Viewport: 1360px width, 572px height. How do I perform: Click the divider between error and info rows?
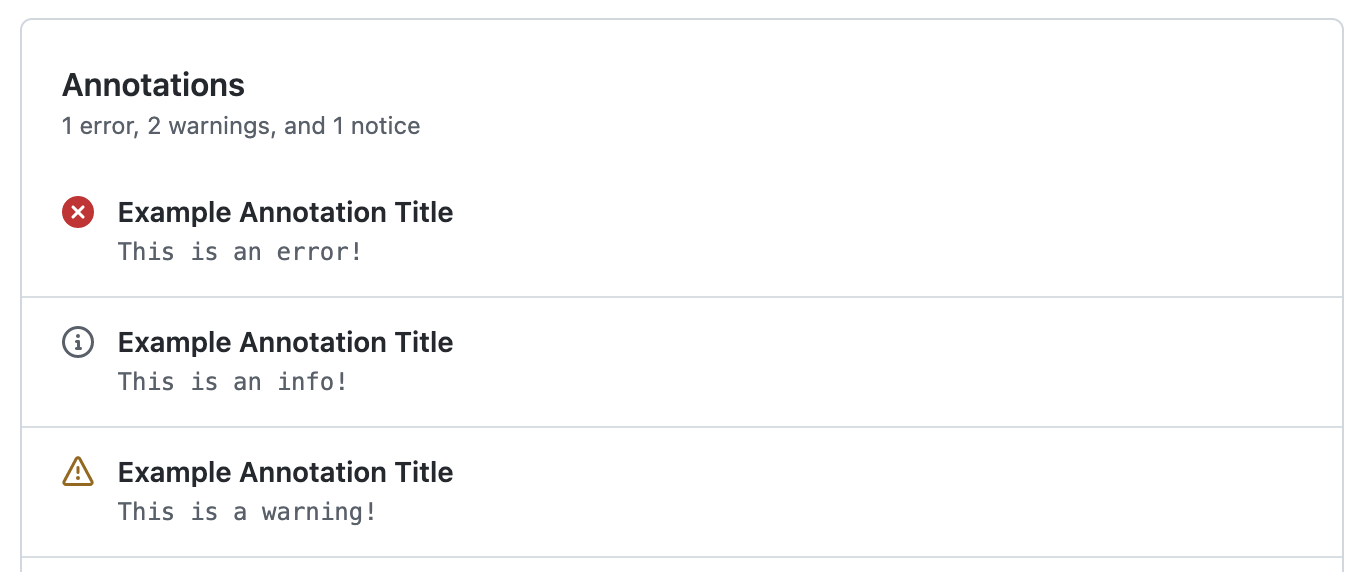point(680,297)
